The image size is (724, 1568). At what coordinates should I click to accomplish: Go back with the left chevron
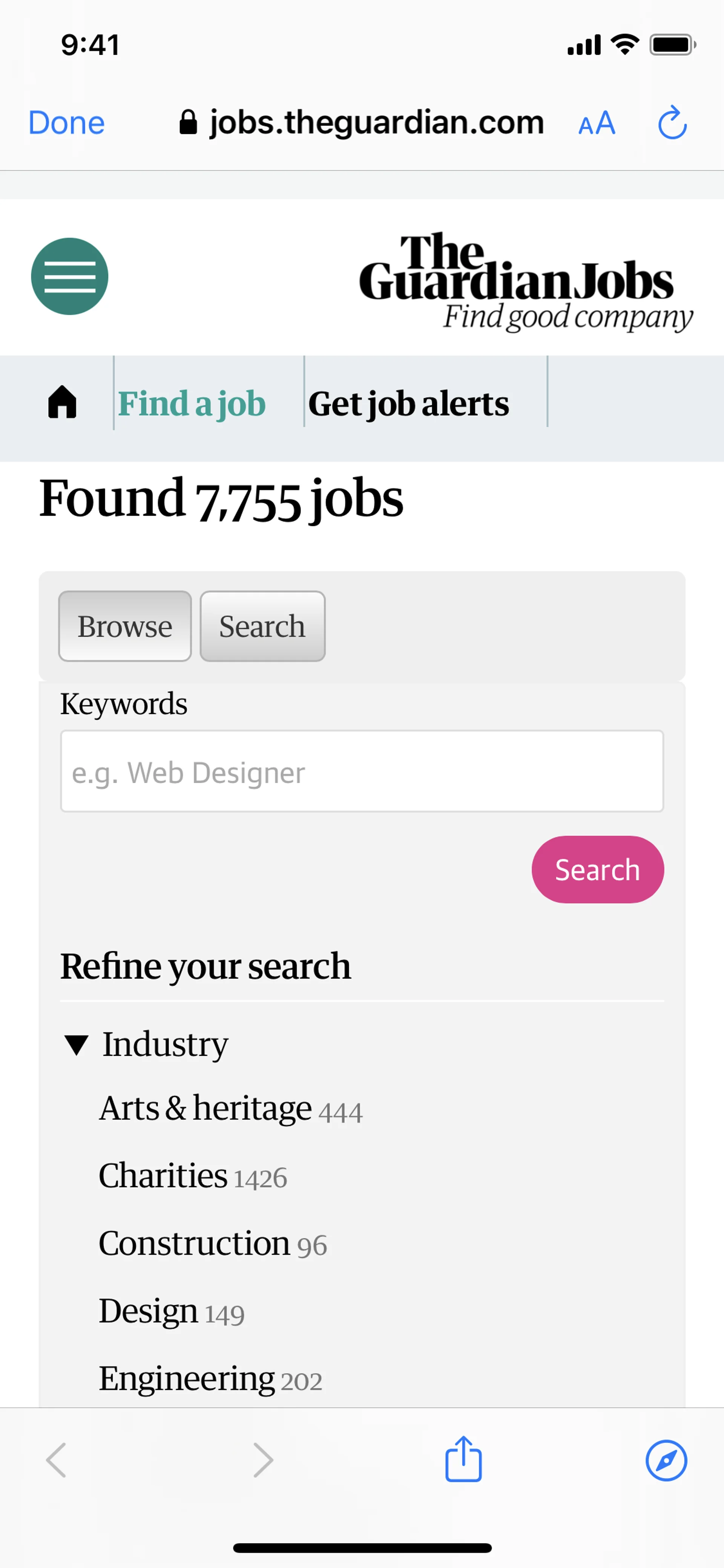tap(56, 1460)
